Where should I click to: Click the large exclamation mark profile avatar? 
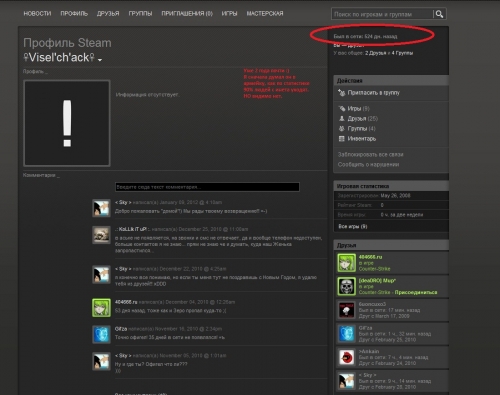click(x=67, y=123)
